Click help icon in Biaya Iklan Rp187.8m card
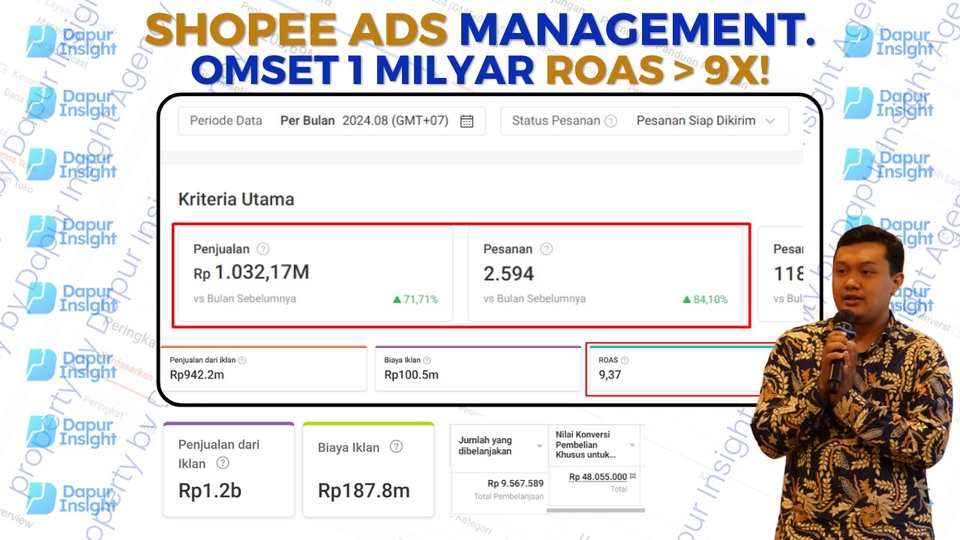Viewport: 960px width, 540px height. click(396, 446)
